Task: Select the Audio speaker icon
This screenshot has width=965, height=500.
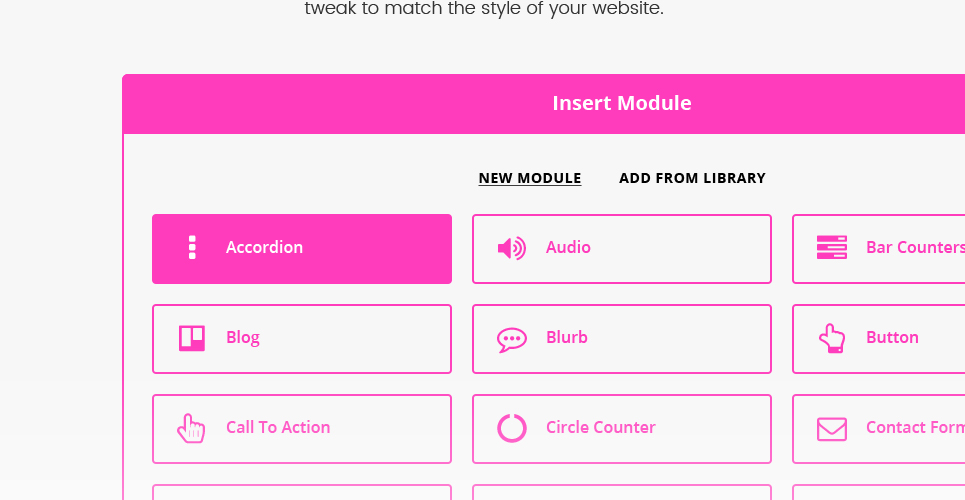Action: tap(511, 248)
